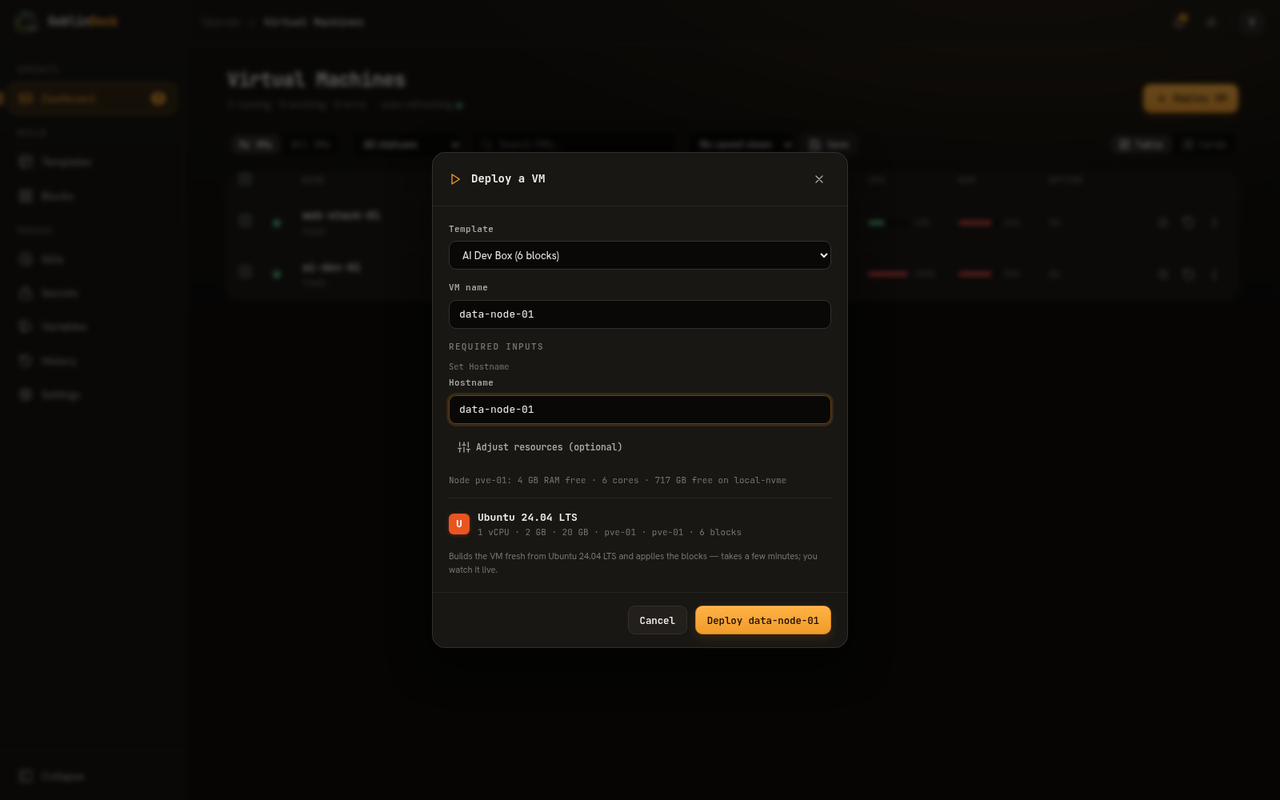1280x800 pixels.
Task: Click the Builds the VM fresh description text
Action: point(633,563)
